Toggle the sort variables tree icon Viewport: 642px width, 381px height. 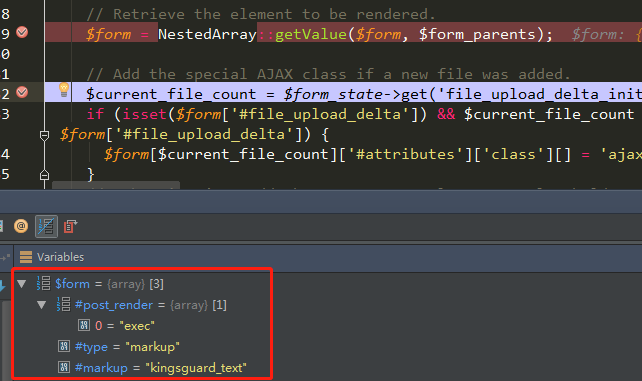46,226
